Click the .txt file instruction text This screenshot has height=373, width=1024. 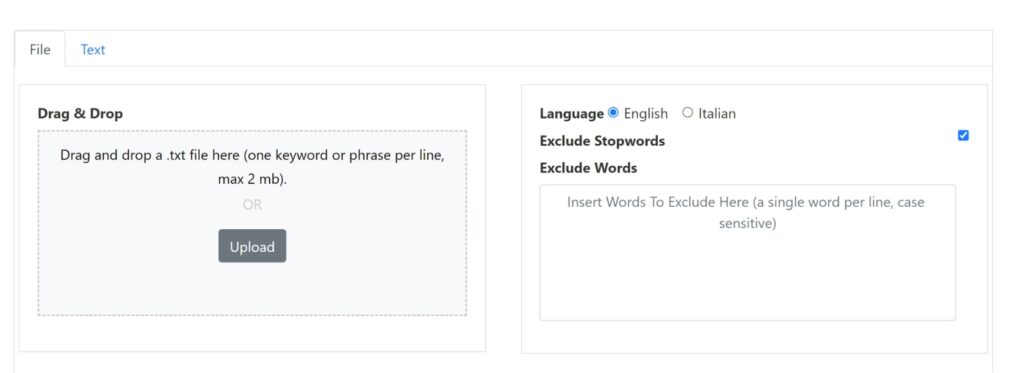(252, 157)
